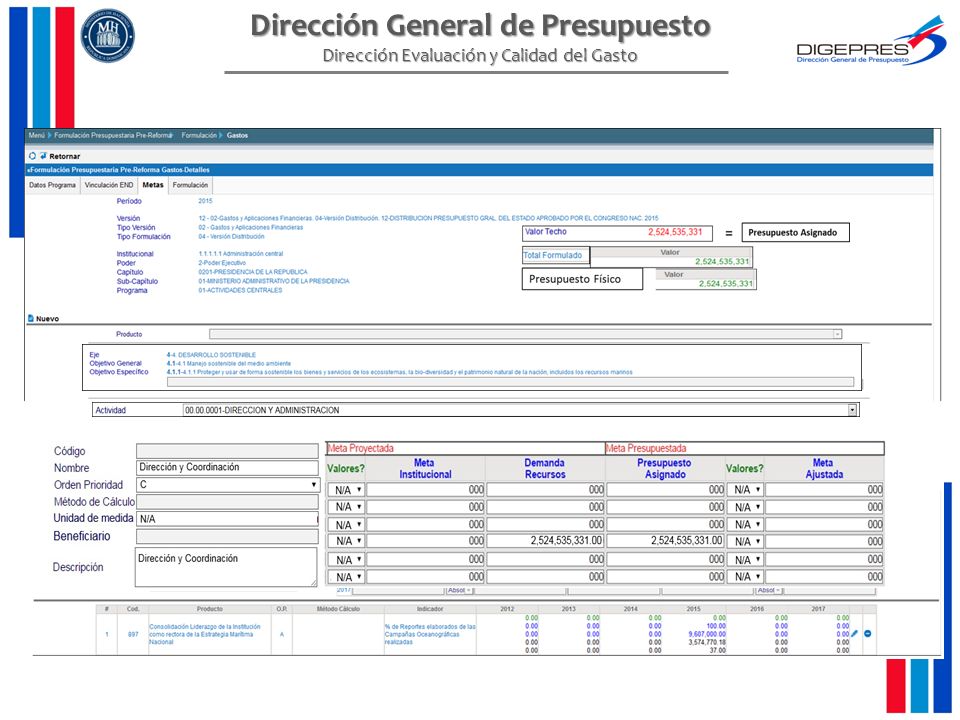The height and width of the screenshot is (720, 960).
Task: Click the Eje value 4 DESARROLLO SOSTENIBLE
Action: click(x=211, y=355)
